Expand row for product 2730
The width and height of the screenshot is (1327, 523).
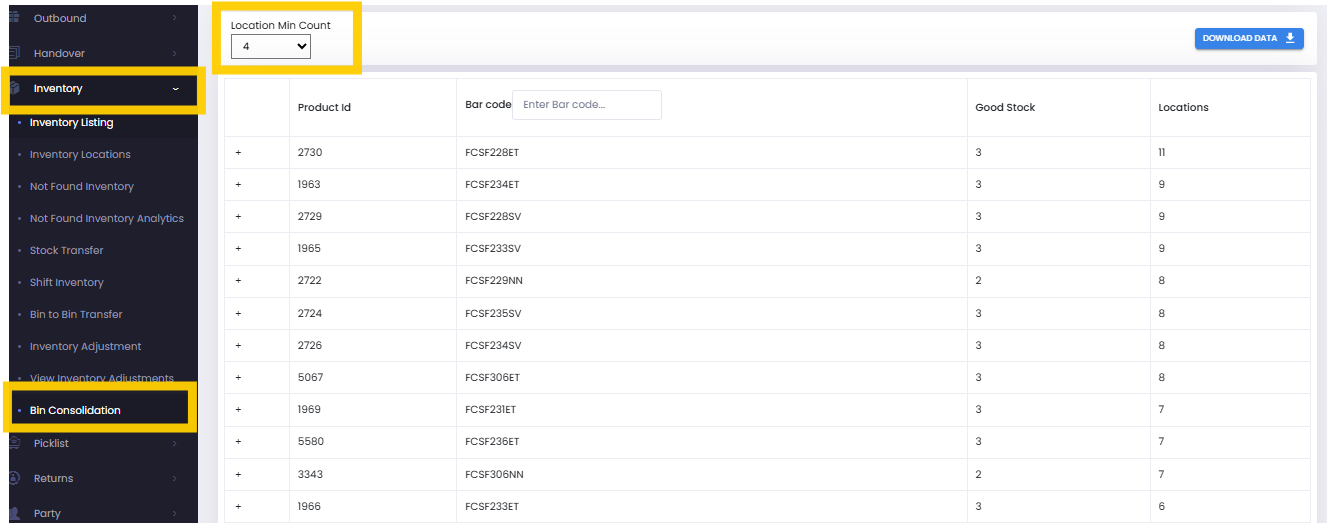tap(238, 152)
